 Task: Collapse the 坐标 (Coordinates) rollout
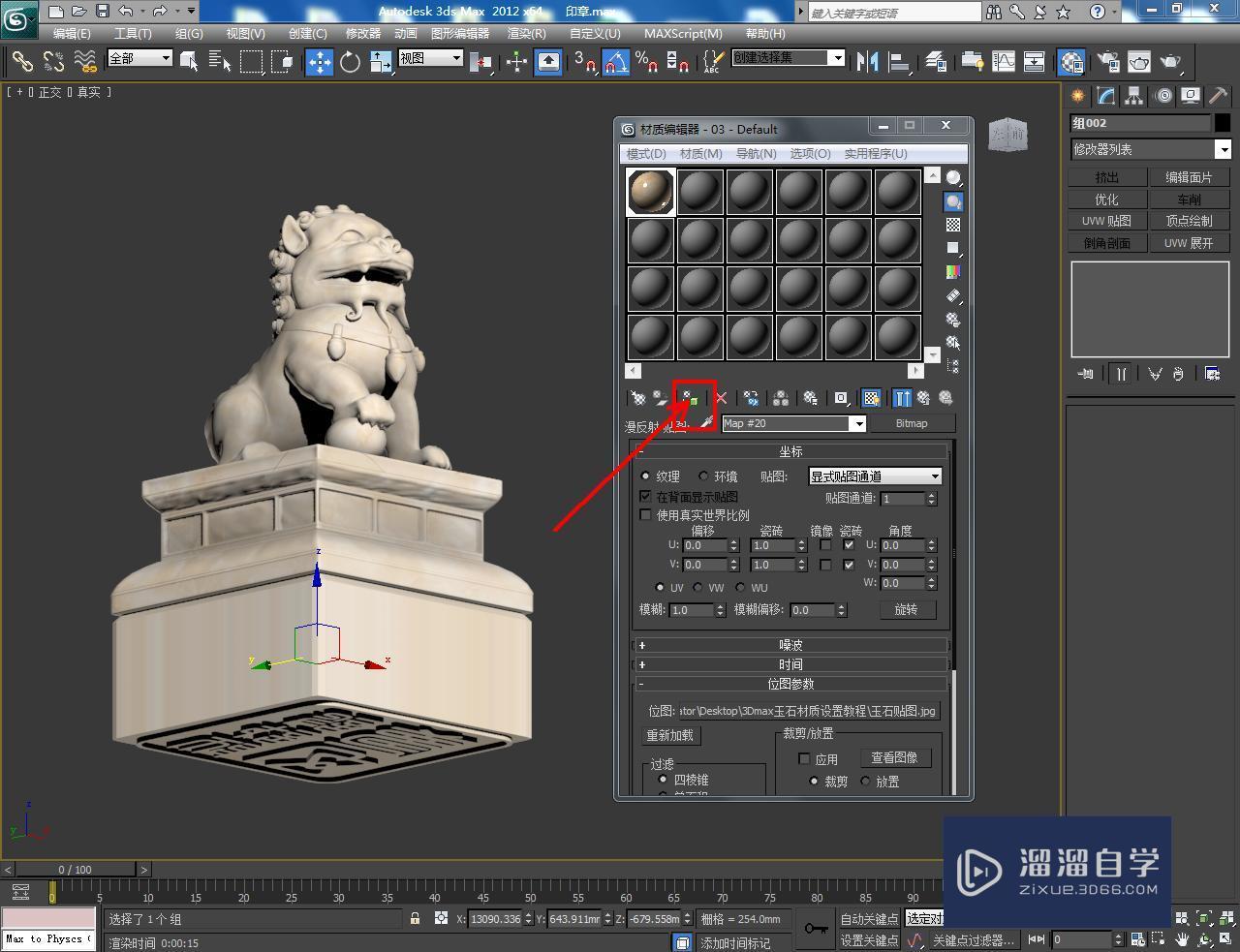[790, 451]
